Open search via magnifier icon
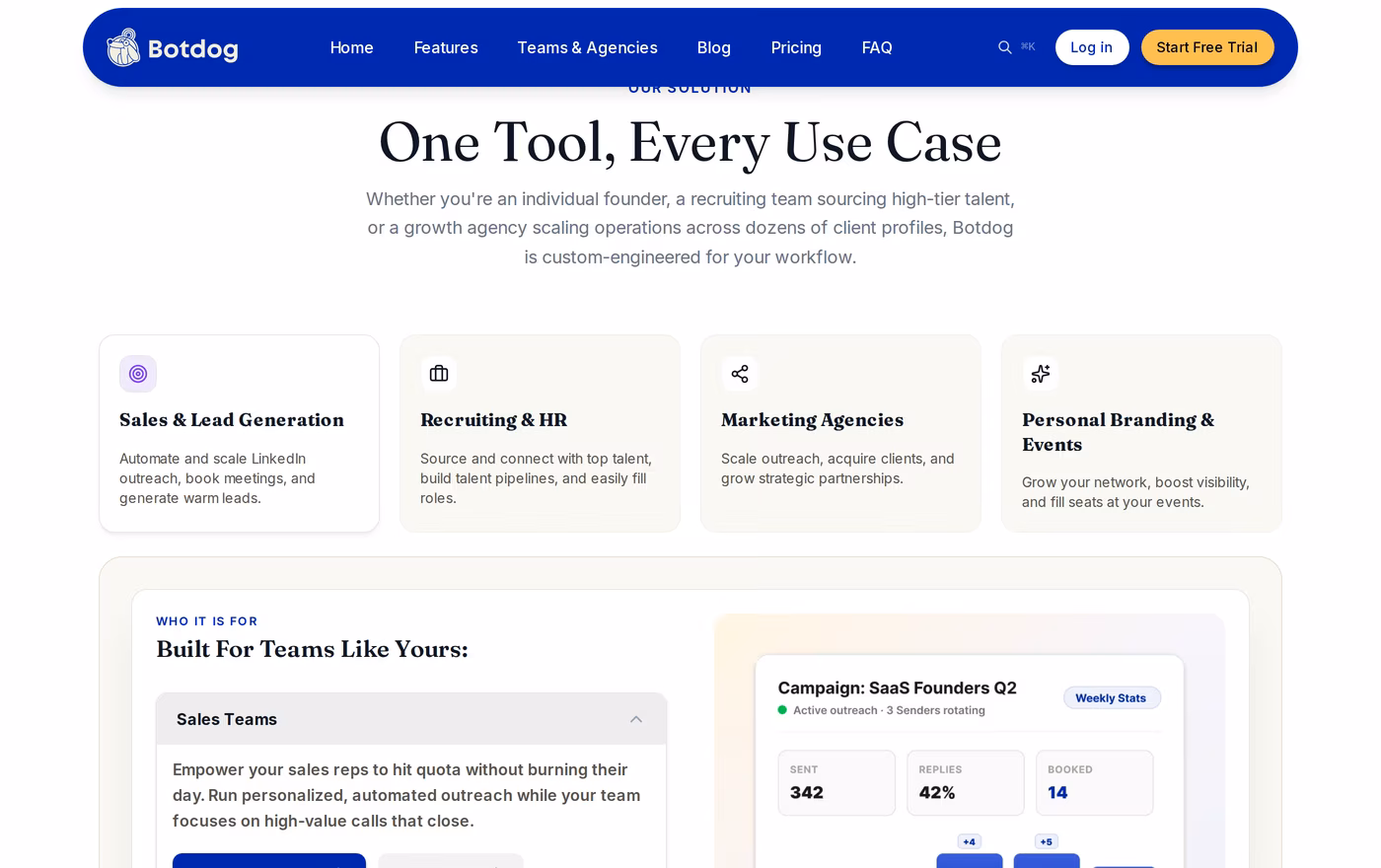The image size is (1381, 868). [1004, 47]
